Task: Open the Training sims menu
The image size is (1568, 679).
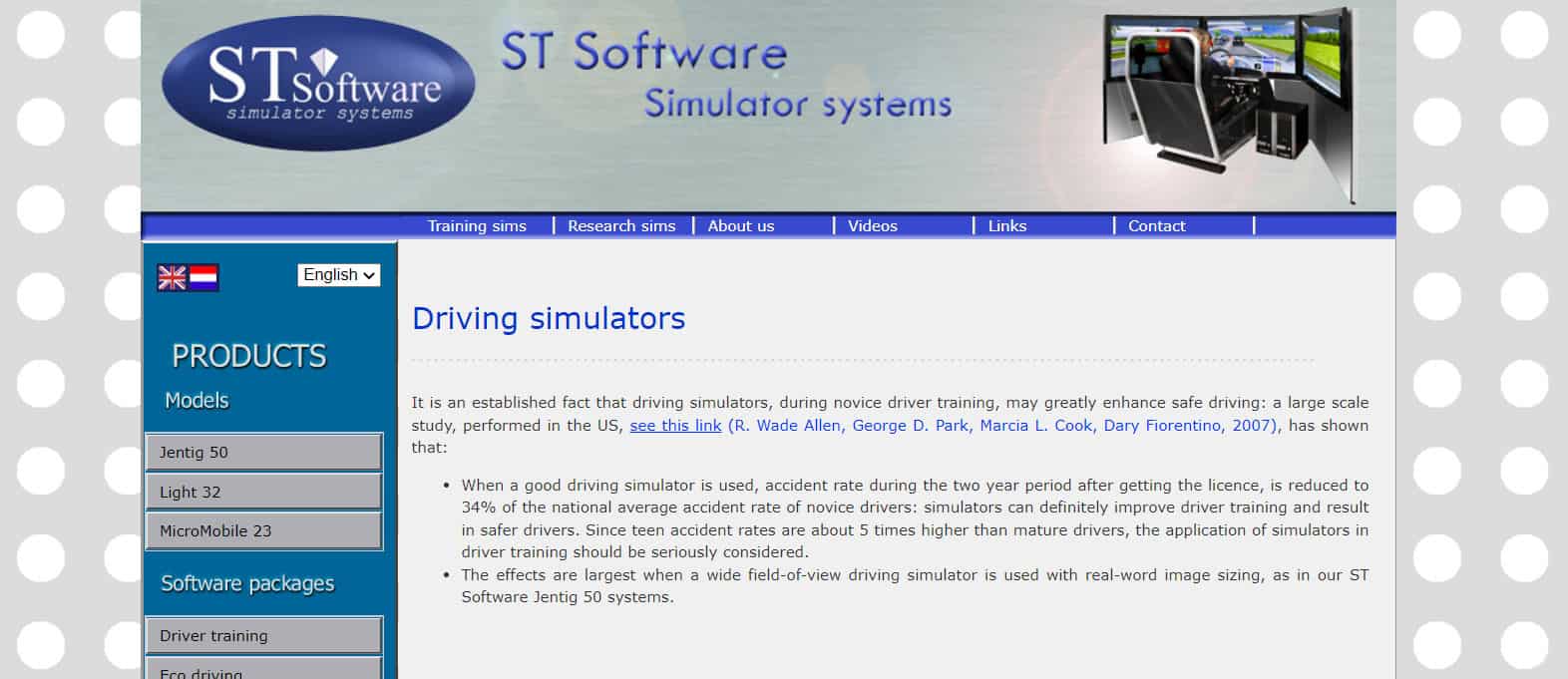Action: tap(477, 226)
